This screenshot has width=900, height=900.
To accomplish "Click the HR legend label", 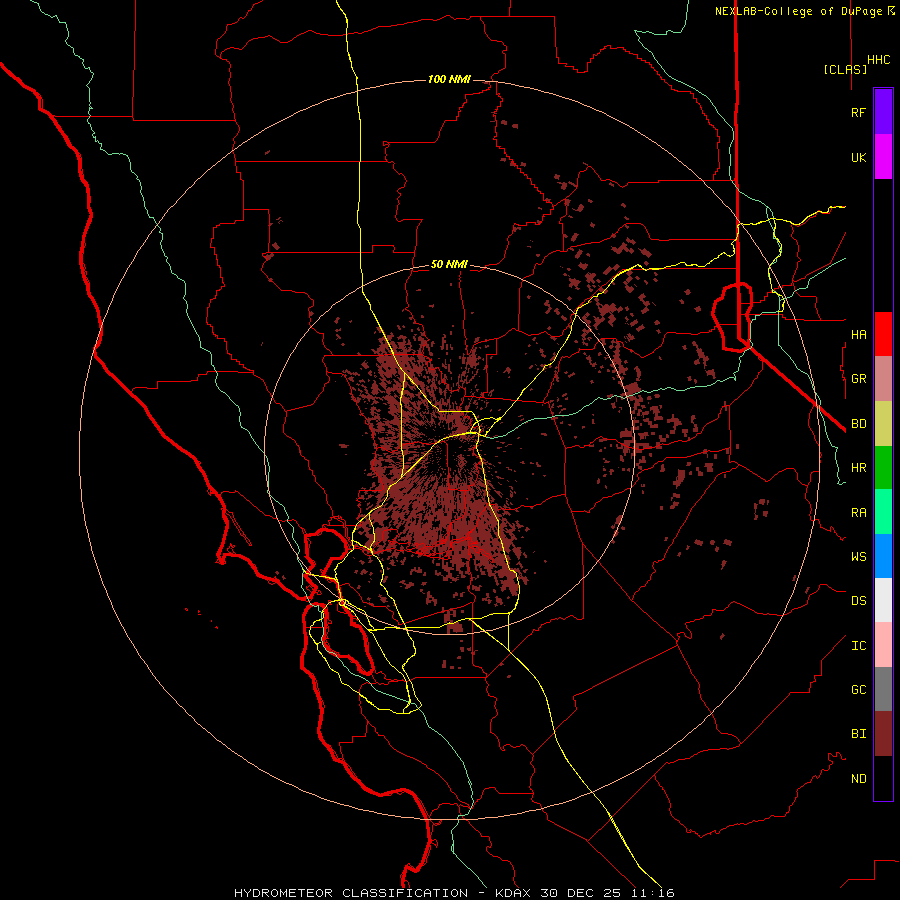I will (858, 468).
